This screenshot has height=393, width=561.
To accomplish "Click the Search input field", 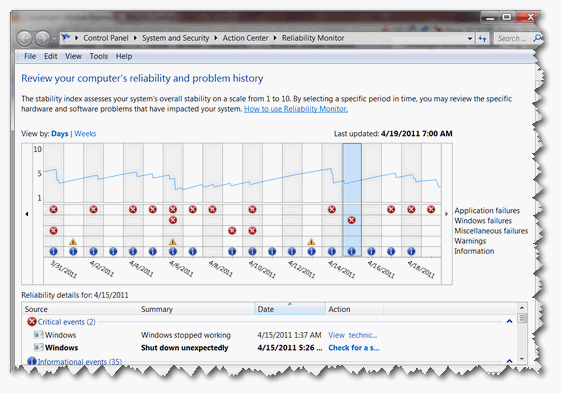I will [513, 38].
